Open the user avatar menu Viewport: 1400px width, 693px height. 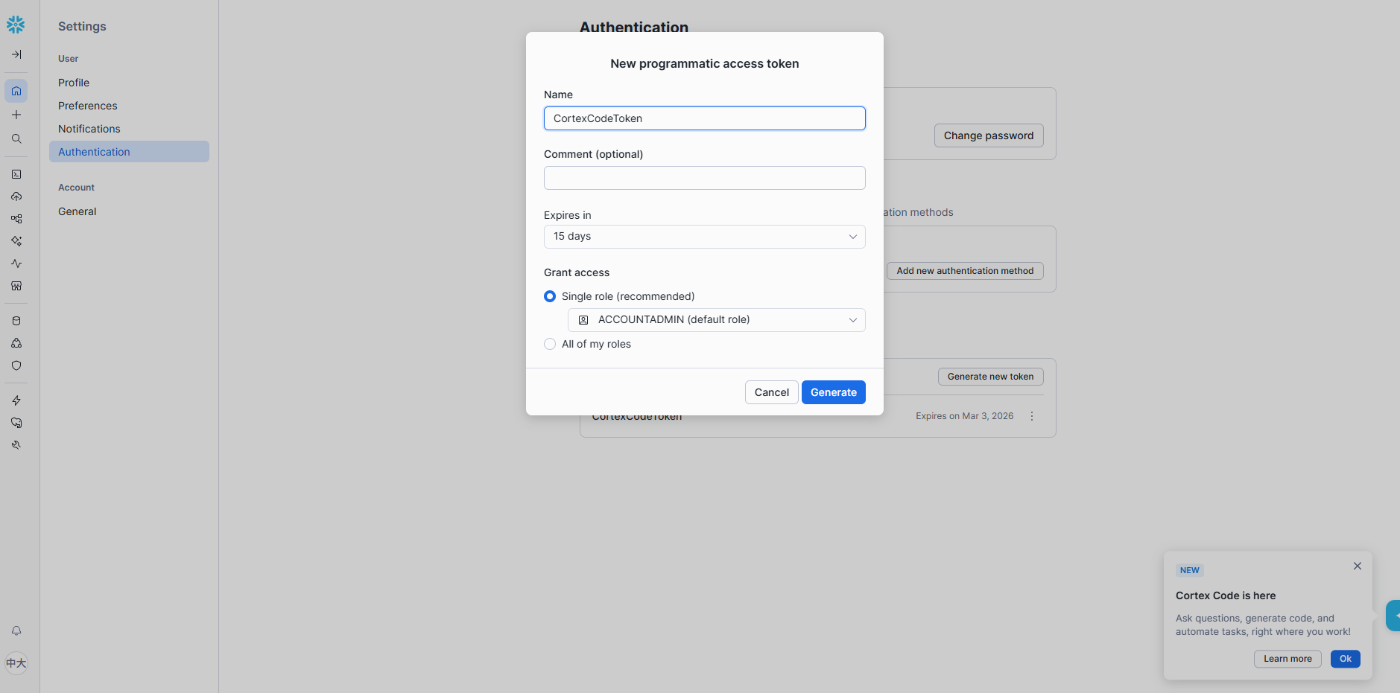16,663
